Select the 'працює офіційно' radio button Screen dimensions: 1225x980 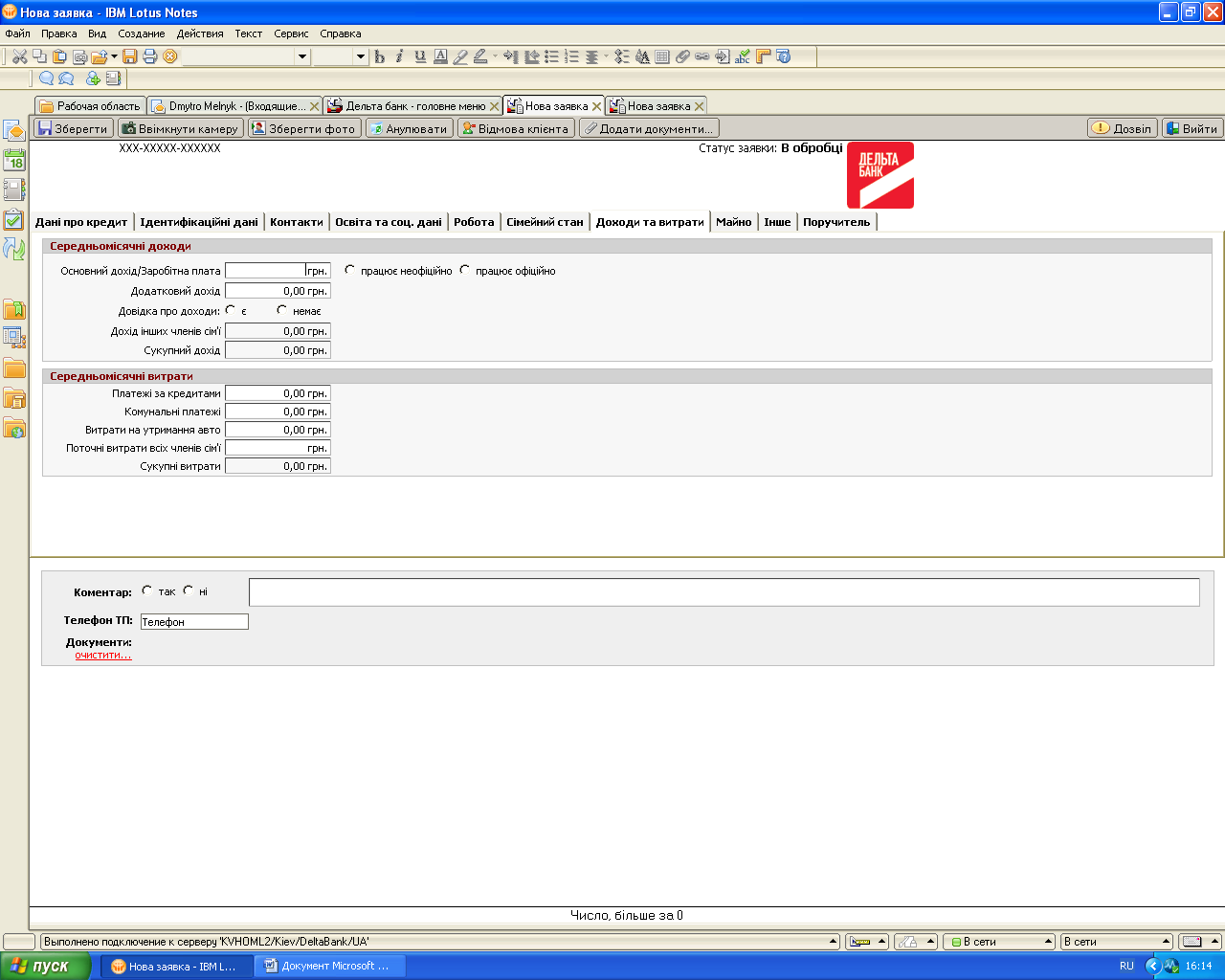point(465,270)
